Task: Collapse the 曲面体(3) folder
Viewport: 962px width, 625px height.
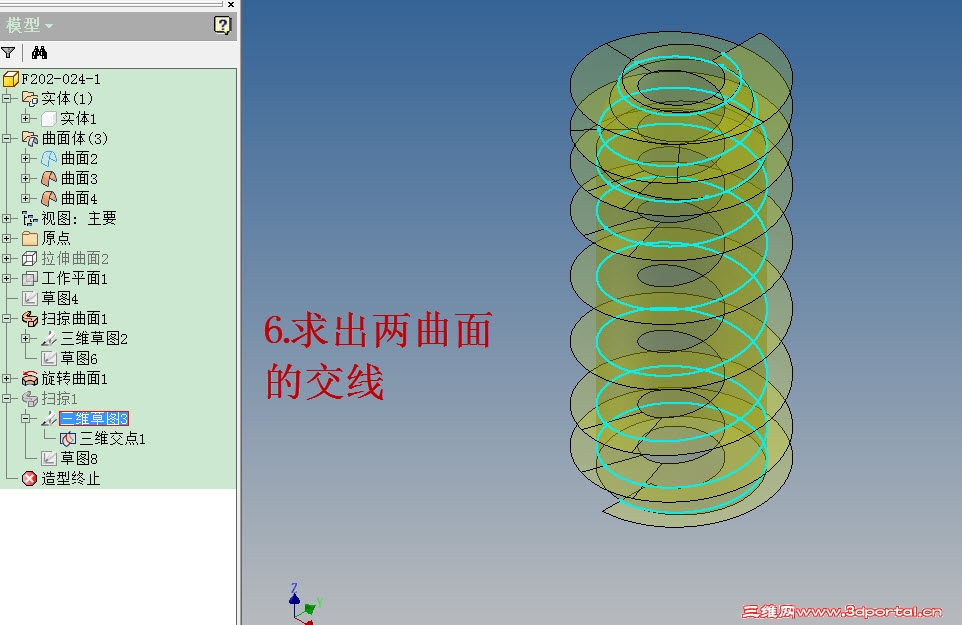Action: coord(7,139)
